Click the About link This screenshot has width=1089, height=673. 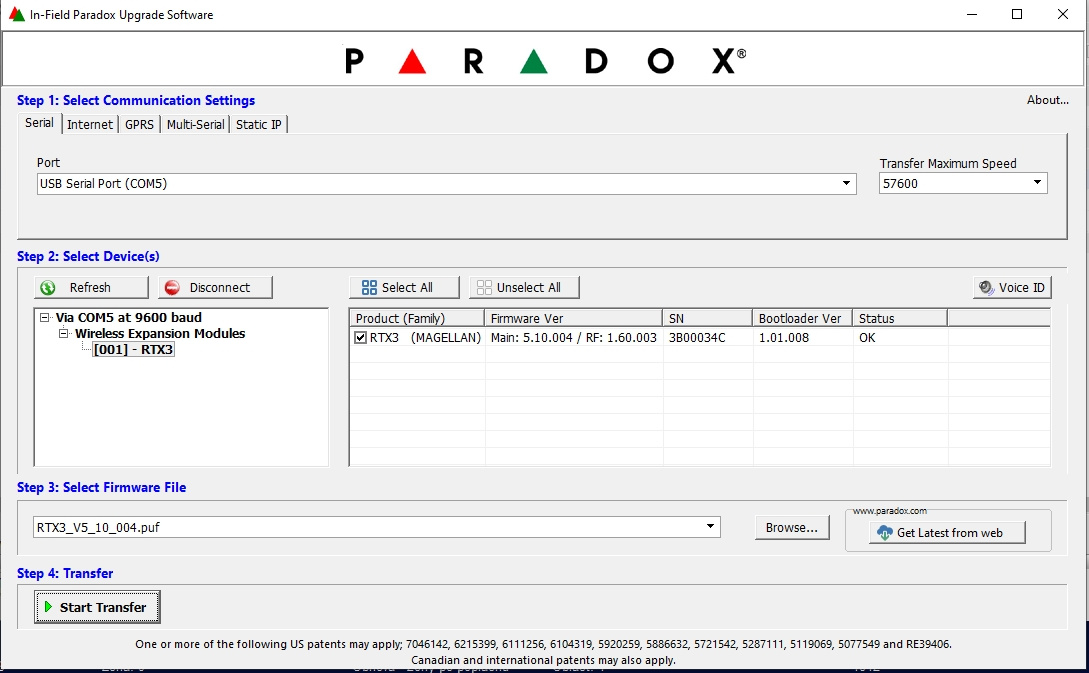[x=1047, y=100]
